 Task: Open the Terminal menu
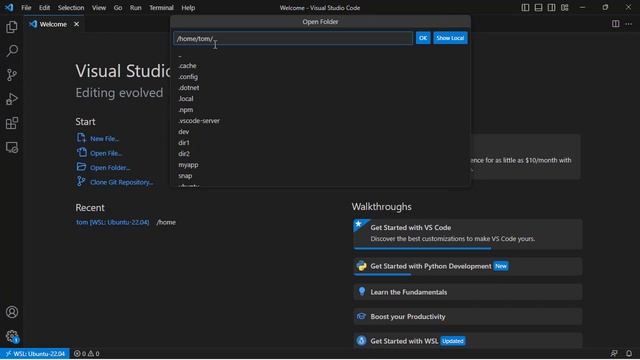pyautogui.click(x=161, y=8)
